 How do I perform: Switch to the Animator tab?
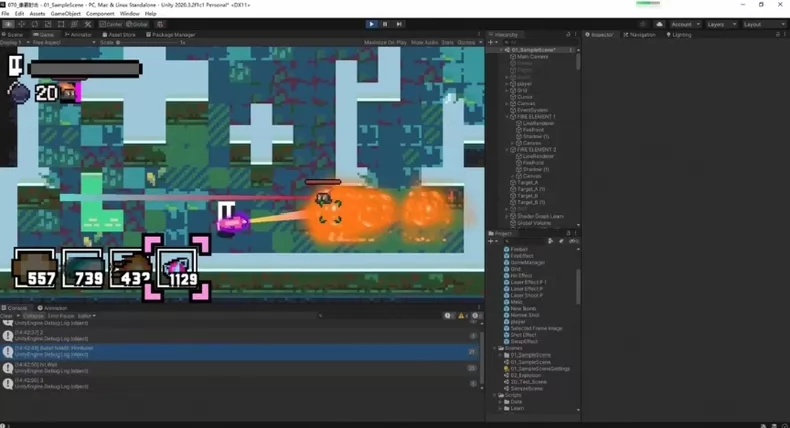(x=78, y=35)
